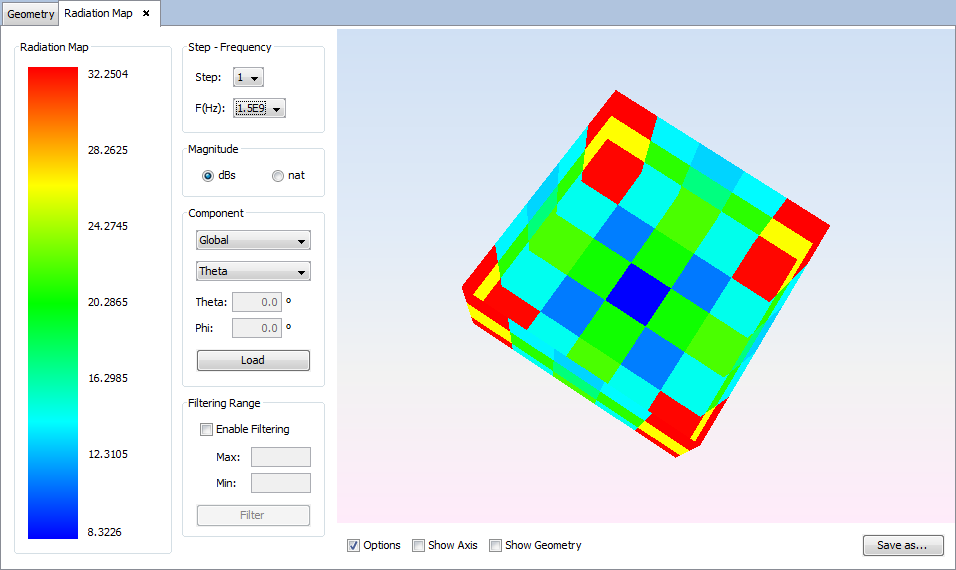Click the Save as... button
The height and width of the screenshot is (570, 956).
click(x=902, y=546)
